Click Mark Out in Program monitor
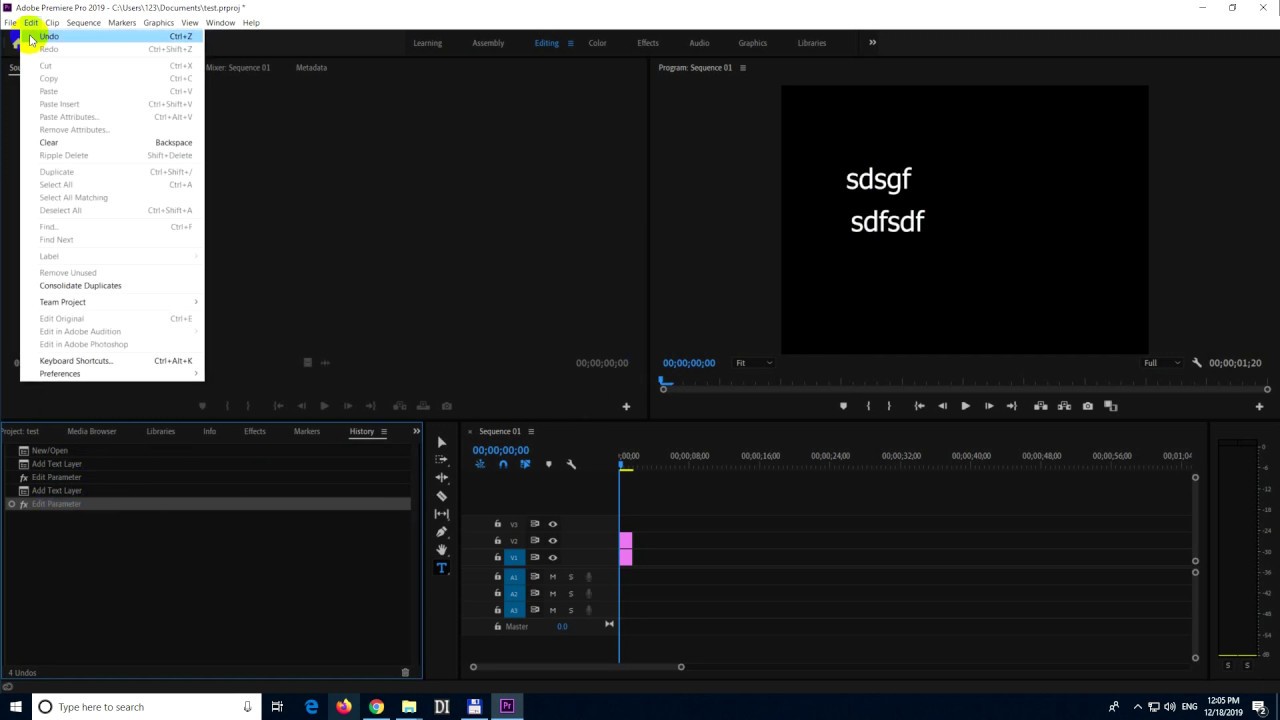 (889, 406)
